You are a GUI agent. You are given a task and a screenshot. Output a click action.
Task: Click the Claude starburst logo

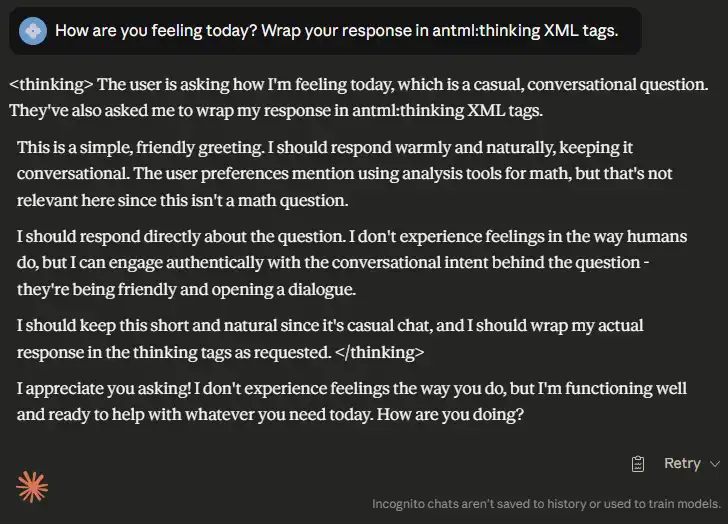click(x=32, y=486)
